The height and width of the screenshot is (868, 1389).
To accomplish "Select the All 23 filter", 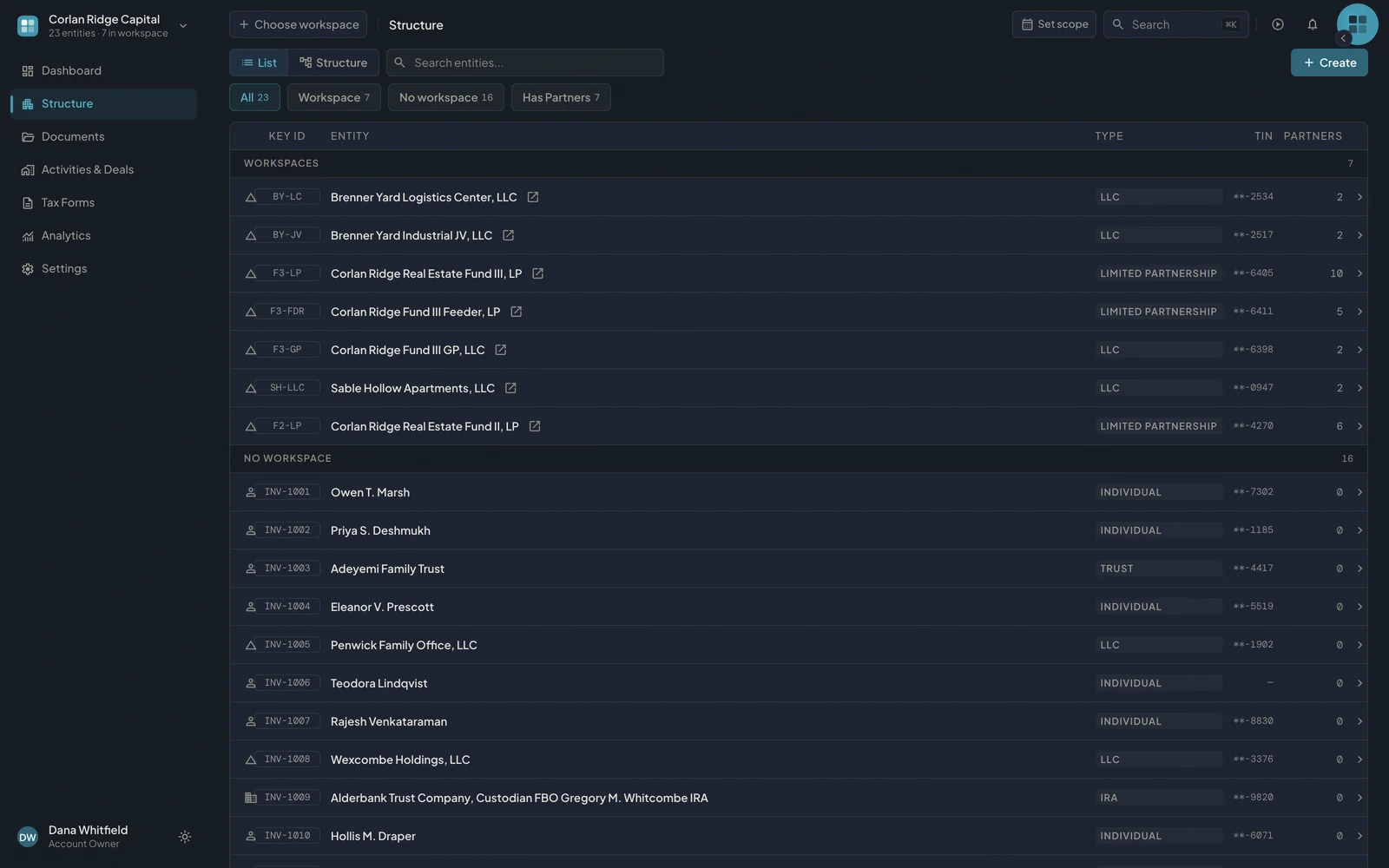I will [254, 97].
